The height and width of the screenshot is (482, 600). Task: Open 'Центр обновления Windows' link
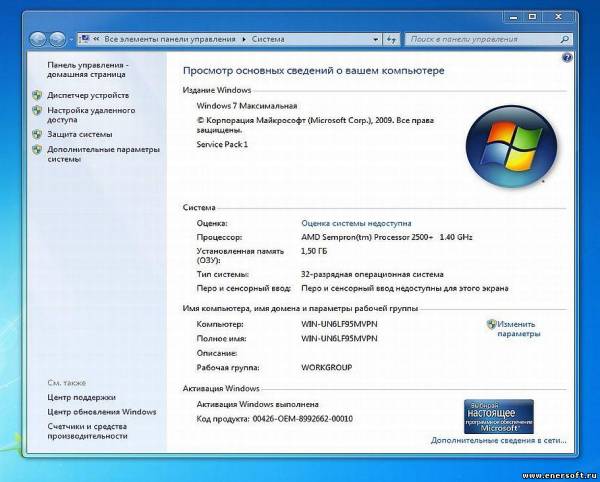click(x=102, y=412)
